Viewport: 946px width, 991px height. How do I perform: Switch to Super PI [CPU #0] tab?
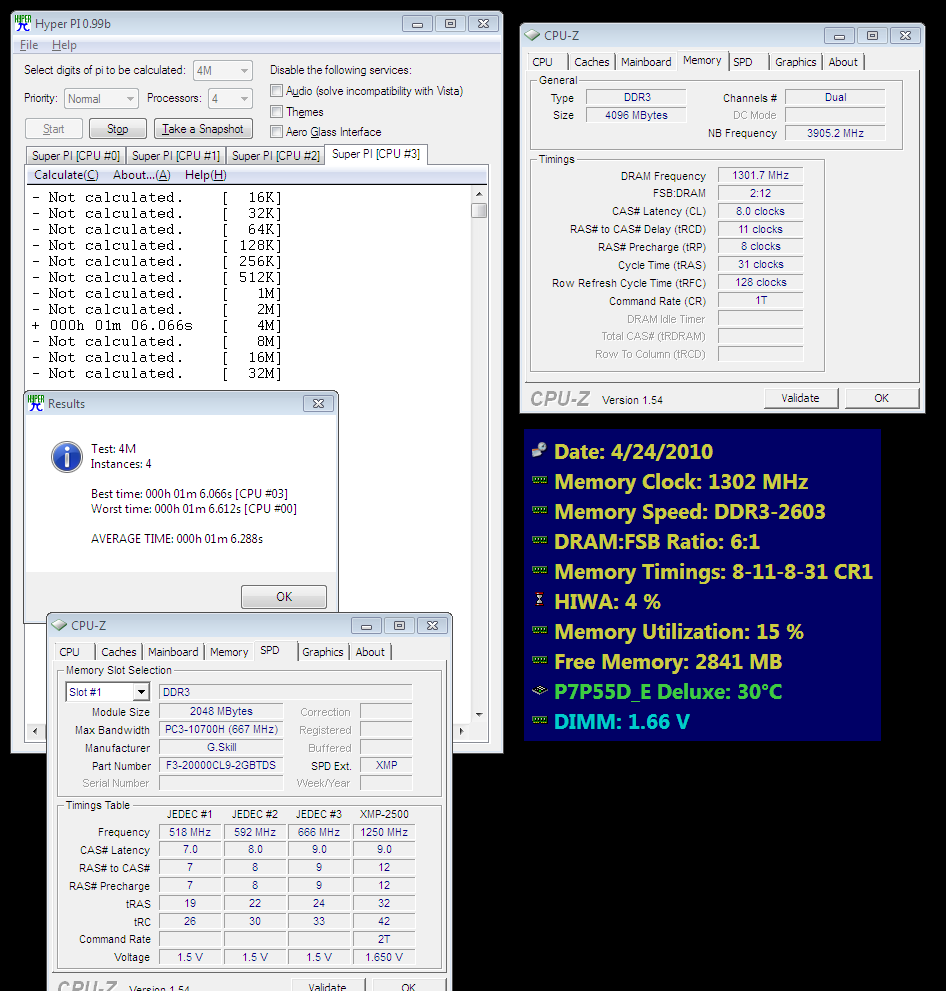pyautogui.click(x=76, y=155)
